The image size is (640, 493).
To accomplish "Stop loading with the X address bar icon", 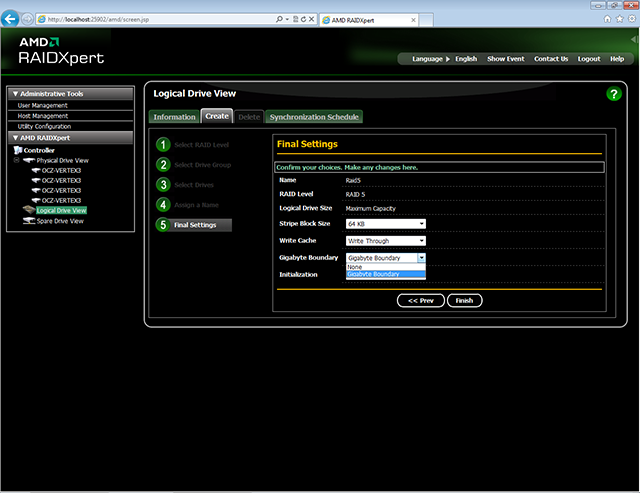I will click(x=311, y=19).
